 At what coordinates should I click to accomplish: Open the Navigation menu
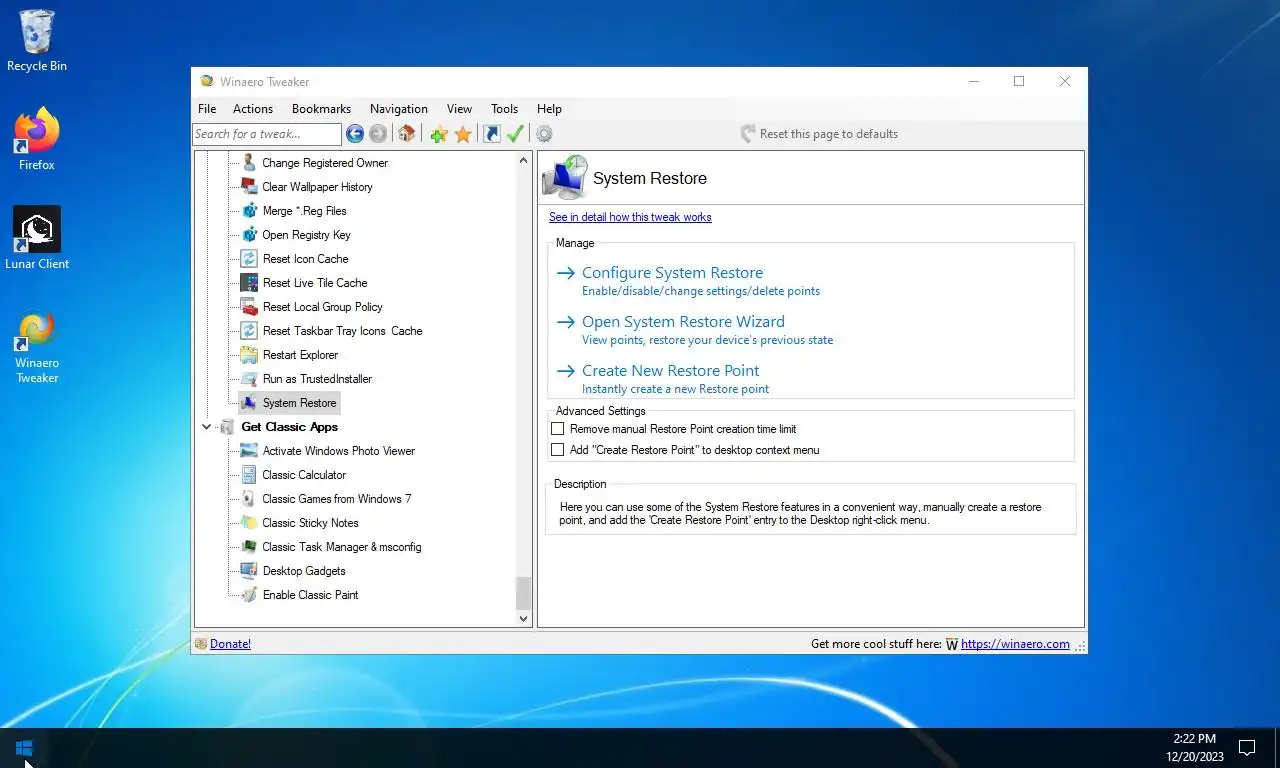click(399, 109)
